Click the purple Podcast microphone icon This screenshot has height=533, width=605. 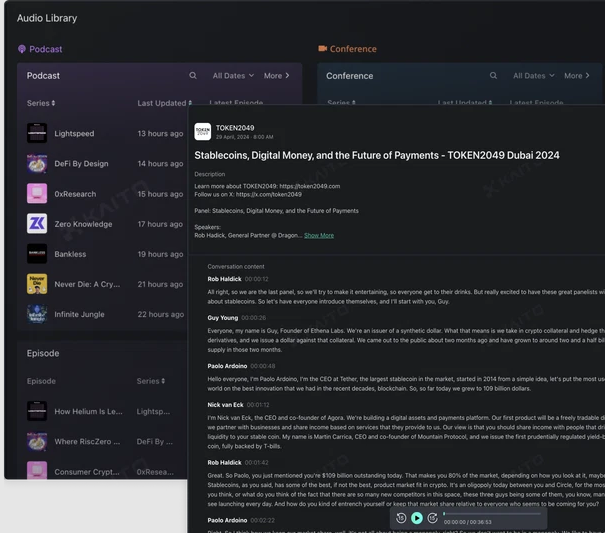tap(22, 49)
